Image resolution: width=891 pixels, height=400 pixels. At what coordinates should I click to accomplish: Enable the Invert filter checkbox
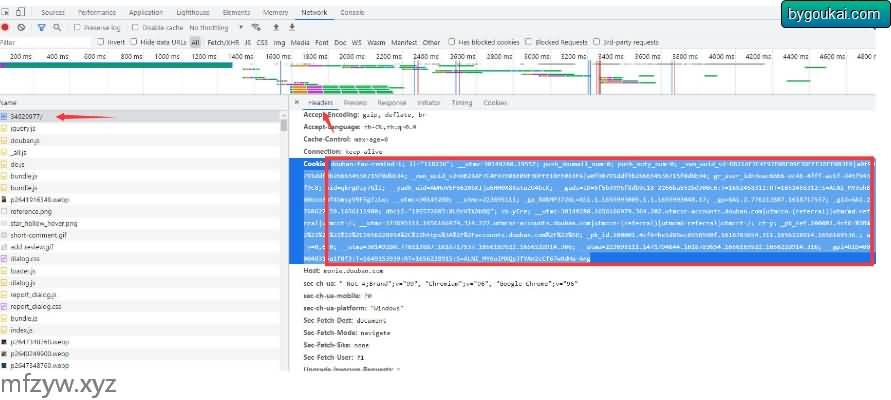(100, 43)
